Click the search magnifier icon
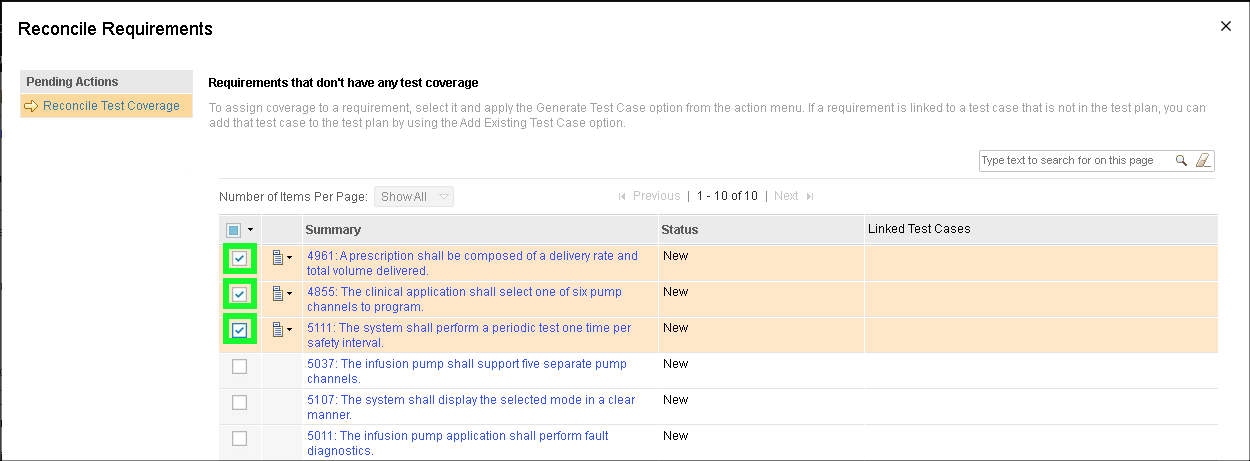This screenshot has width=1250, height=461. tap(1181, 160)
